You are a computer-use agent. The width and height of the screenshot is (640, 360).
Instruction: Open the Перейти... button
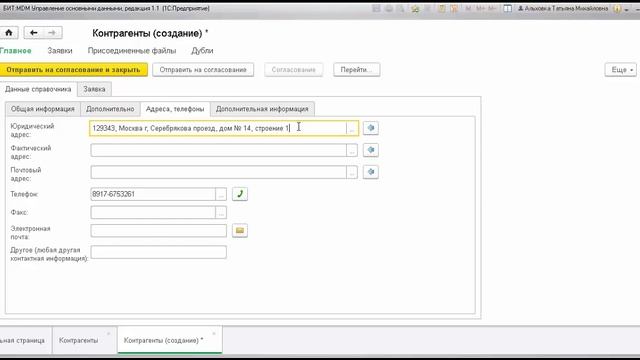coord(356,70)
